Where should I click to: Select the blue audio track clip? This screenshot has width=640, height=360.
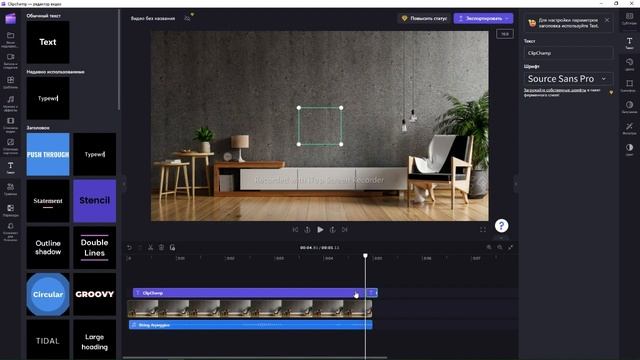pos(251,325)
